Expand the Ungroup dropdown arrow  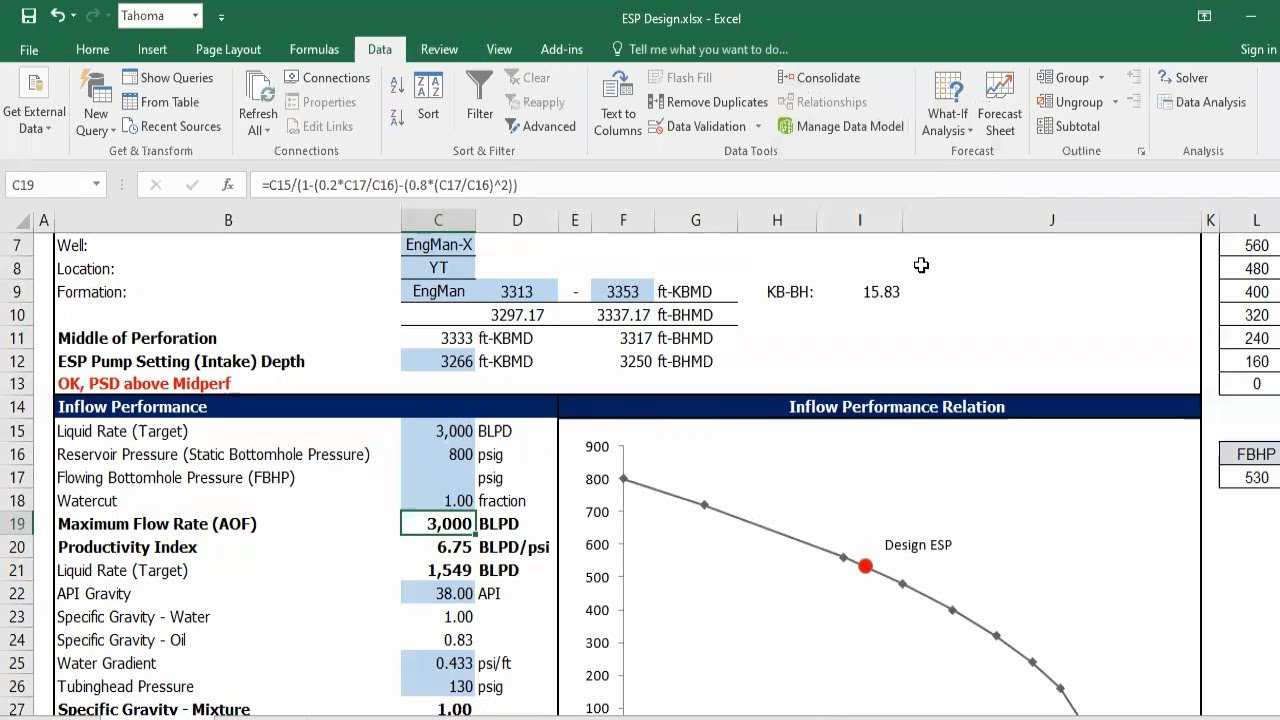(x=1113, y=102)
